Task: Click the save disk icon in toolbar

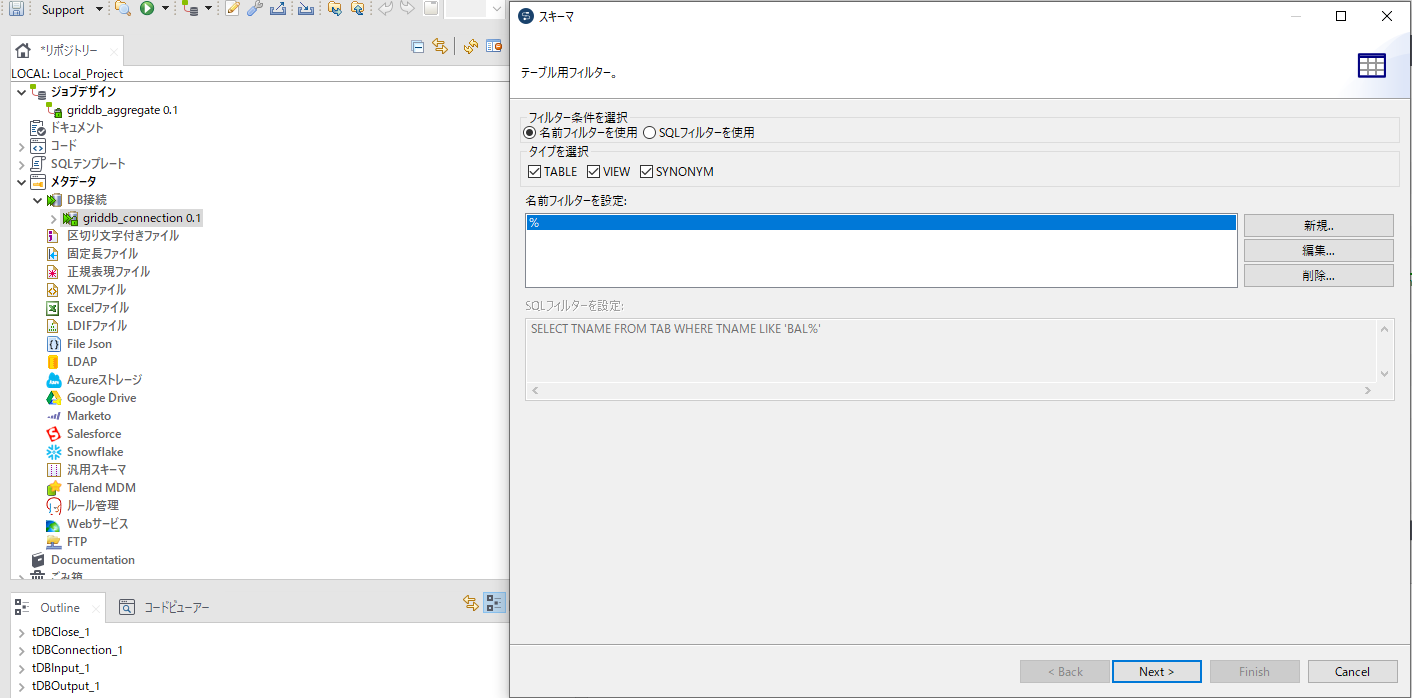Action: [x=16, y=9]
